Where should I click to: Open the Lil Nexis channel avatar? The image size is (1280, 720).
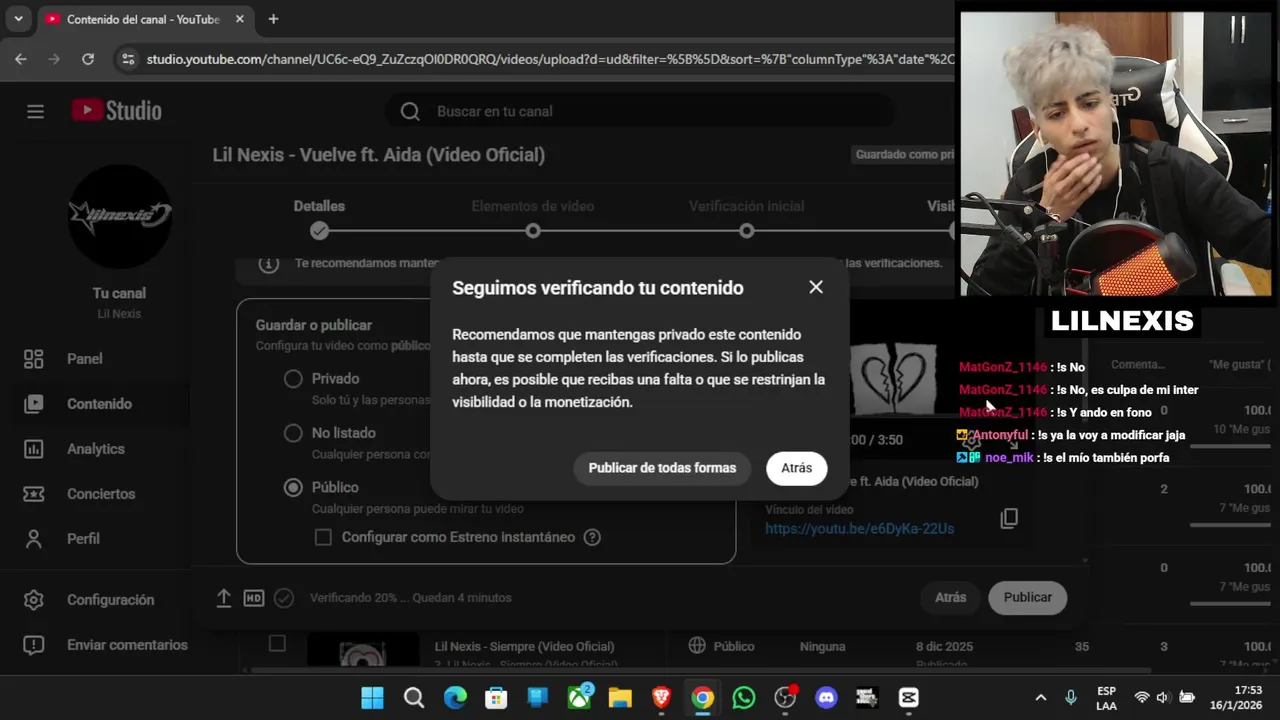[x=120, y=215]
